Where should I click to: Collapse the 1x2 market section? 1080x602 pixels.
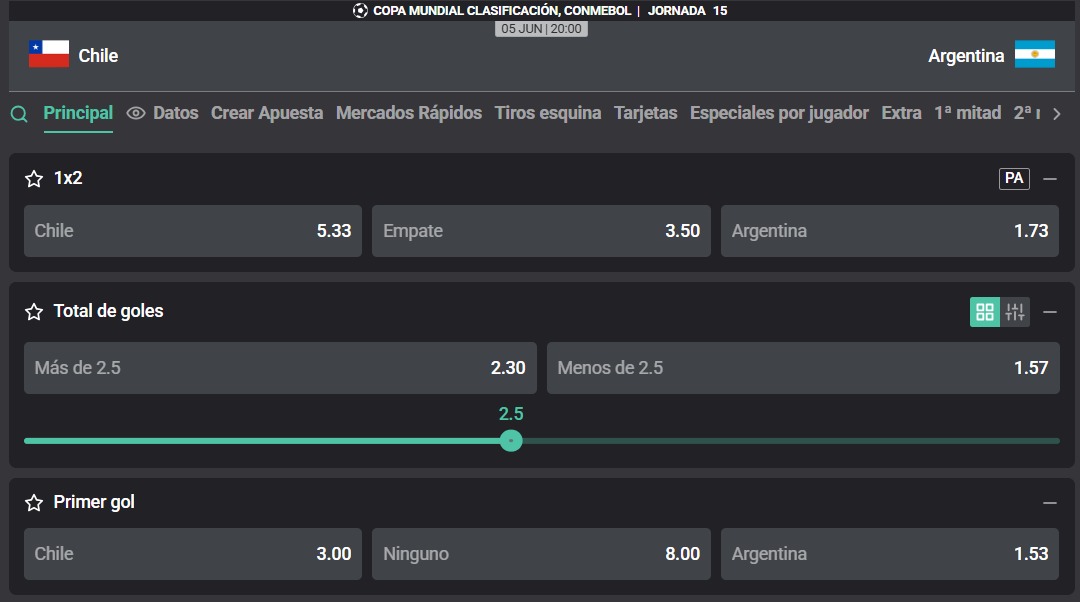coord(1050,179)
